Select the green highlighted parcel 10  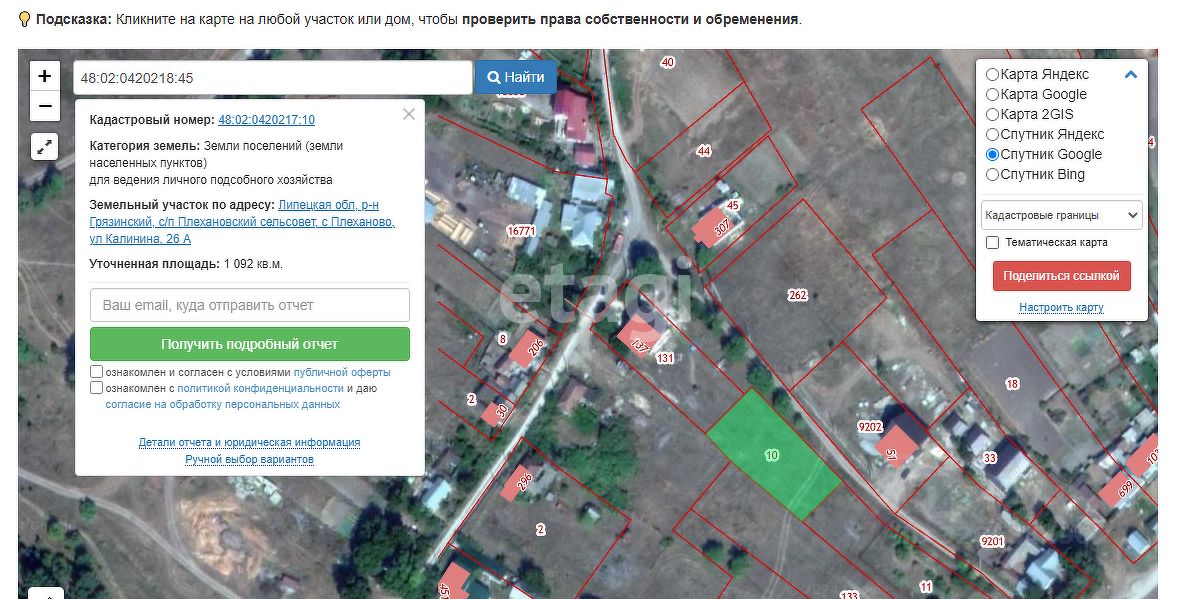pos(772,455)
